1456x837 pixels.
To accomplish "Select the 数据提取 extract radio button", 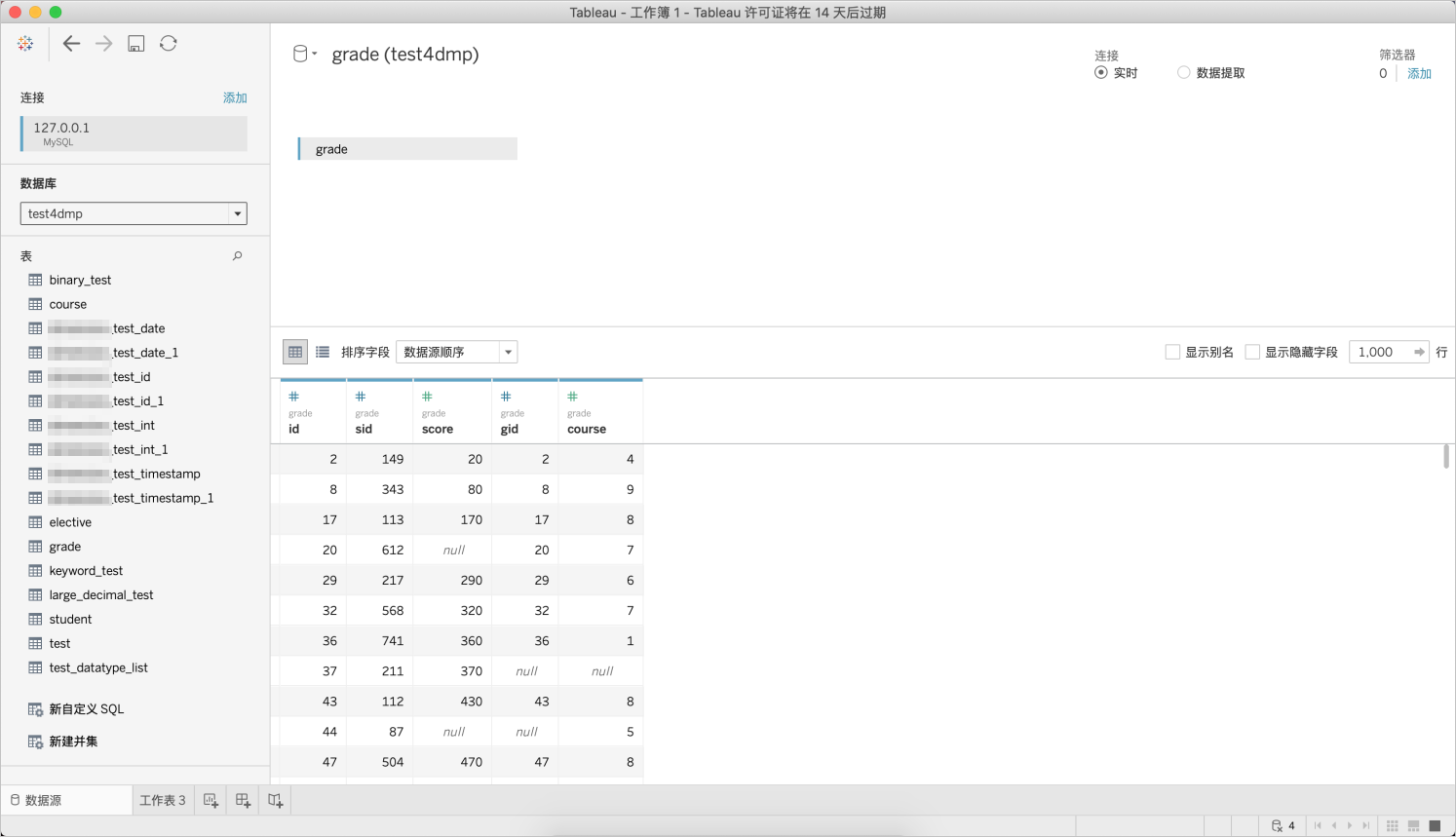I will pos(1183,72).
